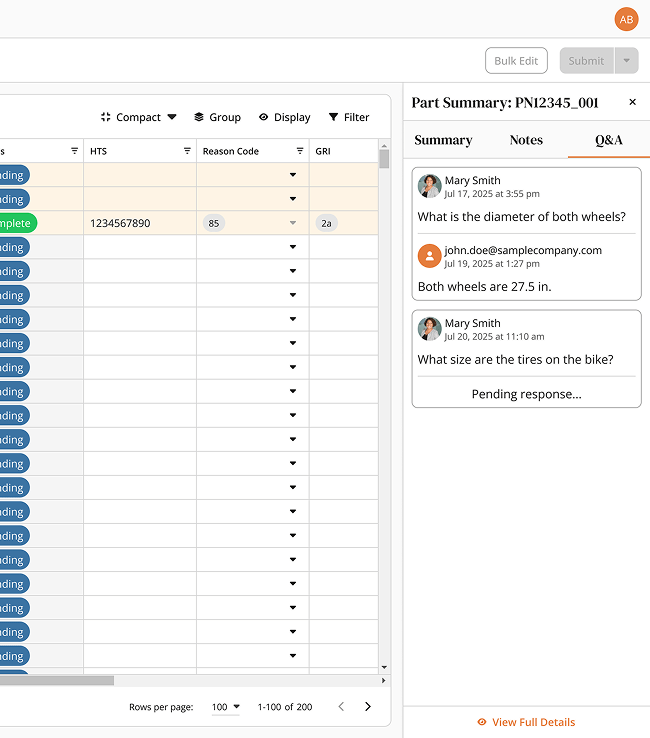
Task: Close the Part Summary panel
Action: (x=633, y=102)
